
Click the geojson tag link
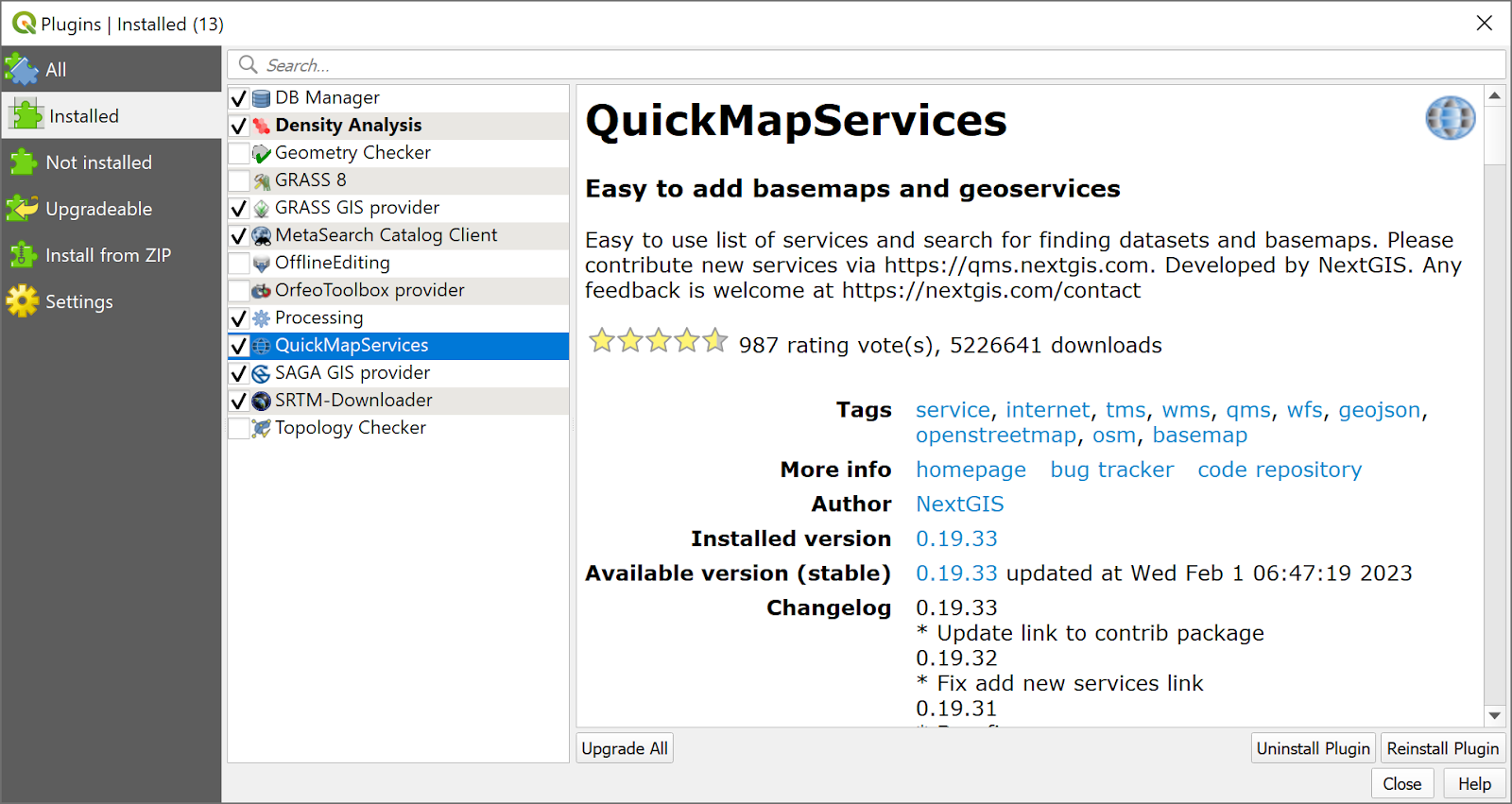(1379, 410)
